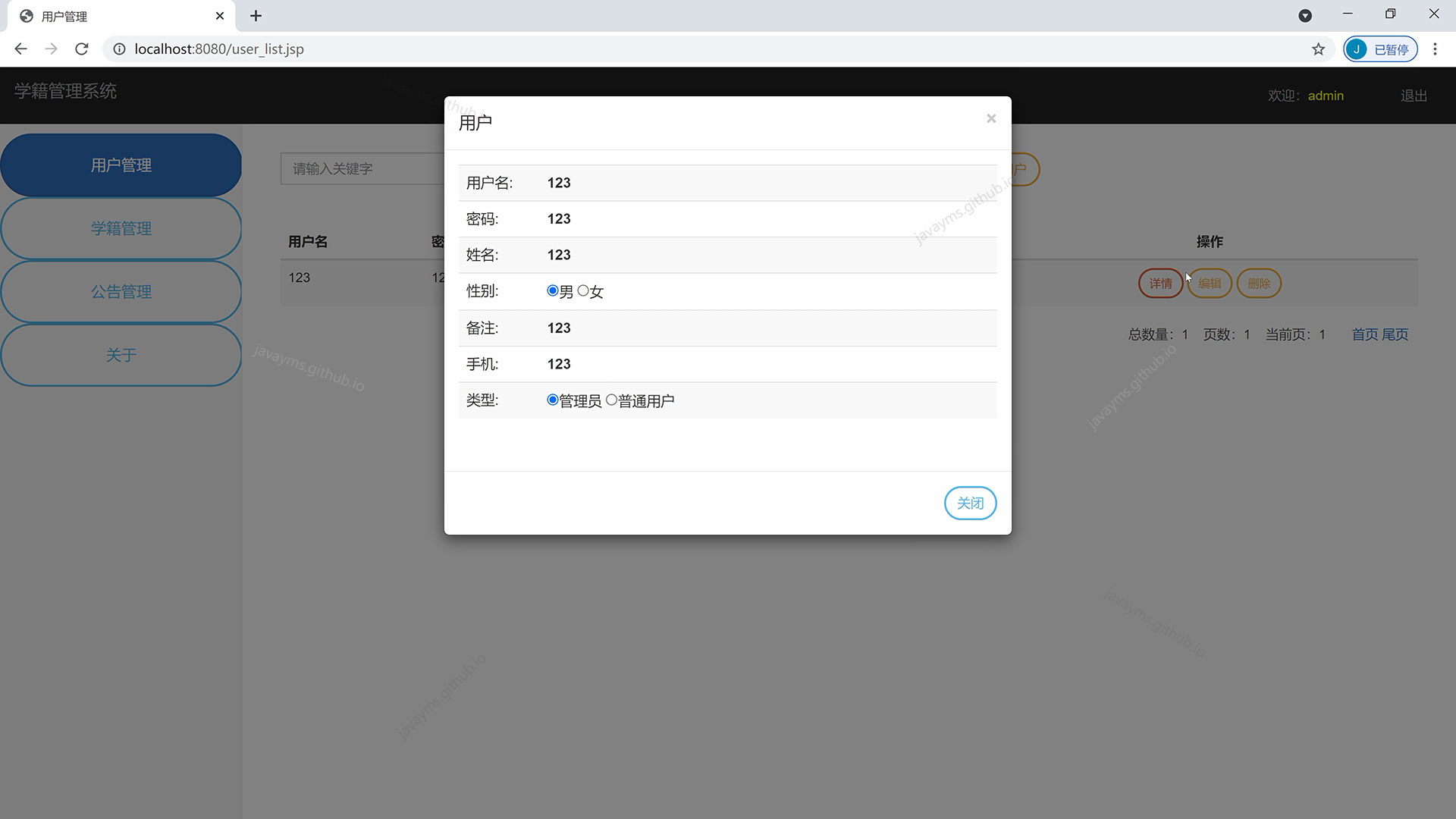
Task: Choose the 普通用户 type radio button
Action: click(611, 400)
